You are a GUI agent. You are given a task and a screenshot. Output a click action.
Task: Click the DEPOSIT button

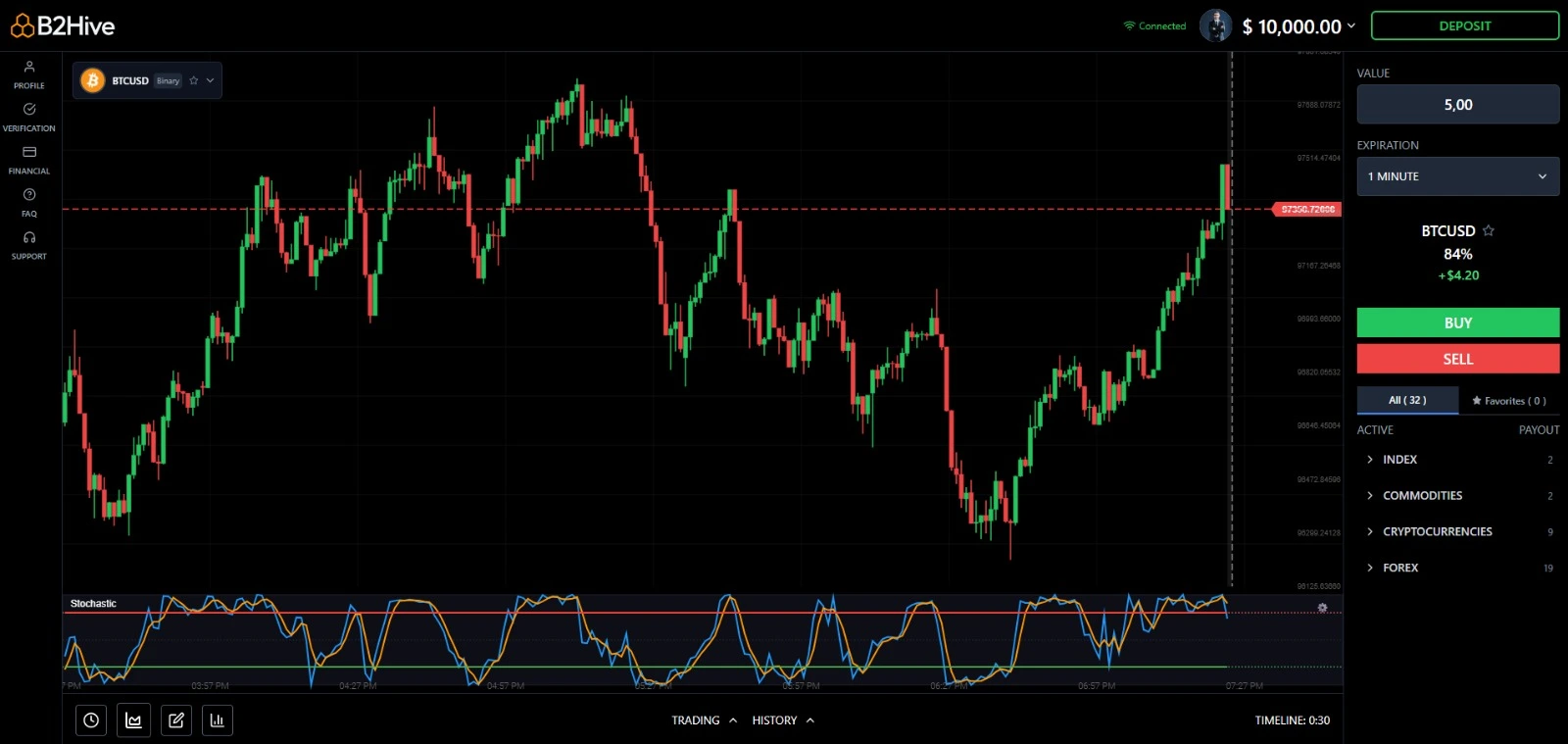1464,26
